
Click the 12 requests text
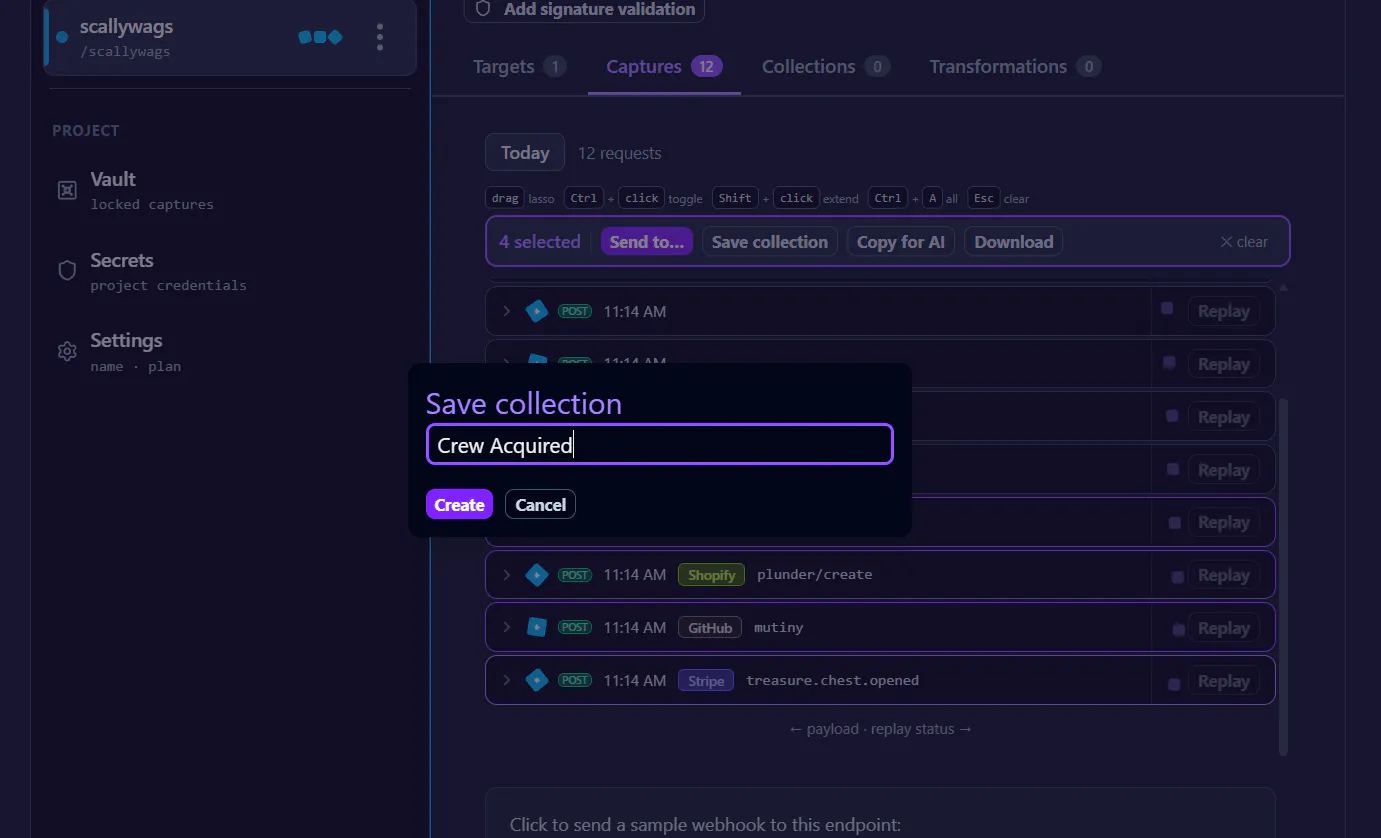click(620, 153)
